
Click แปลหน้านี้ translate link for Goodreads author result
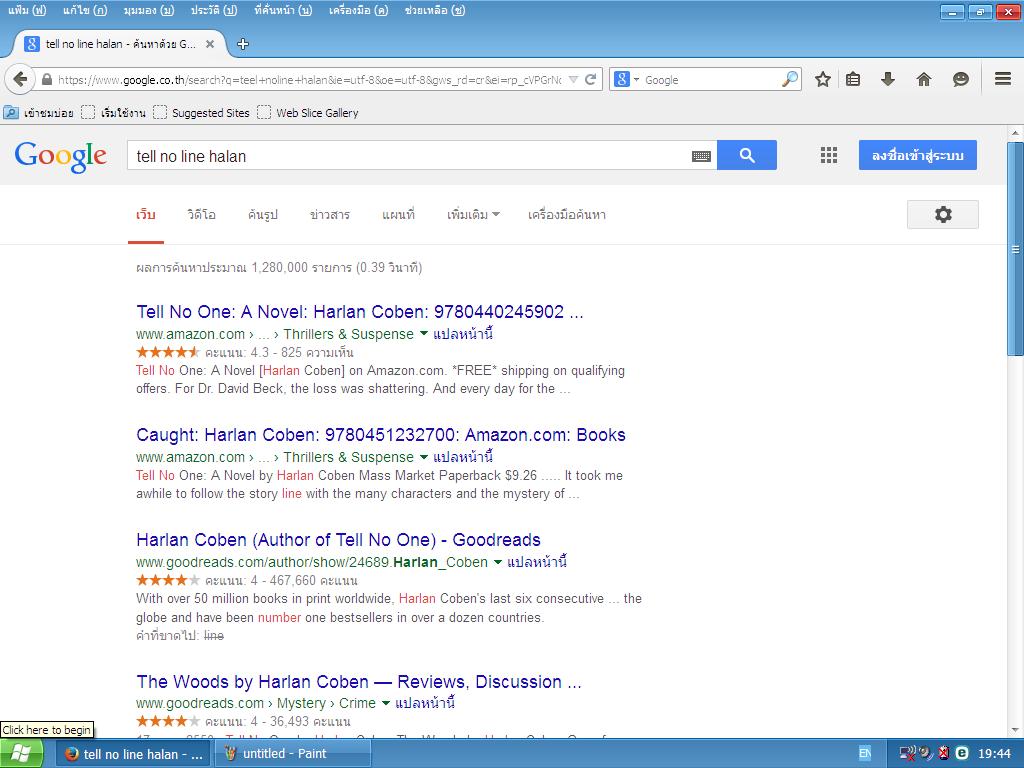pyautogui.click(x=537, y=562)
